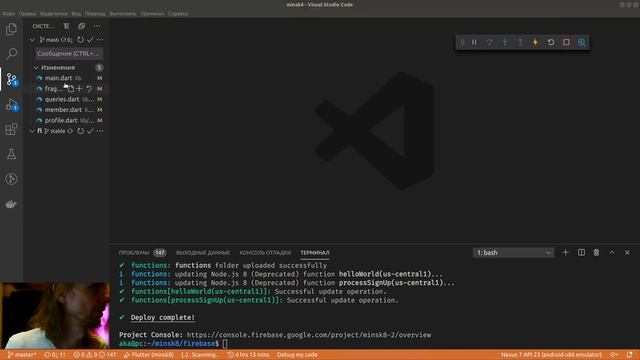
Task: Open the Extensions view
Action: (x=11, y=129)
